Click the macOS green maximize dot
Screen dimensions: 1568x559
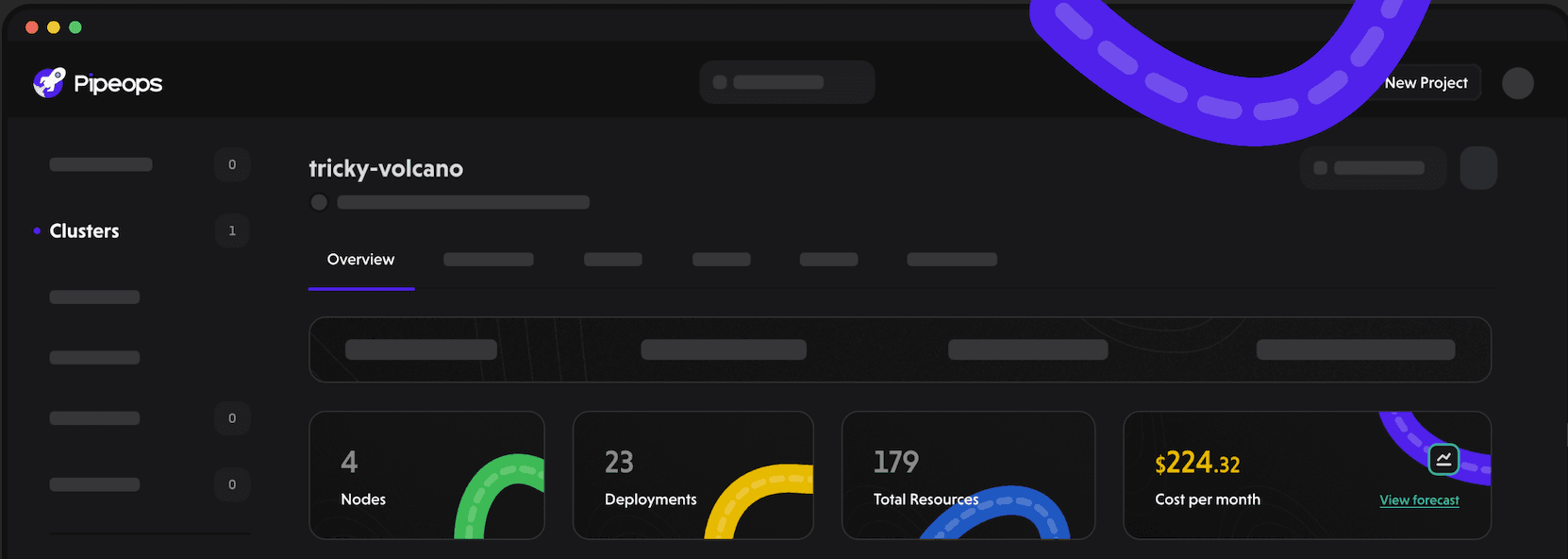pyautogui.click(x=75, y=27)
